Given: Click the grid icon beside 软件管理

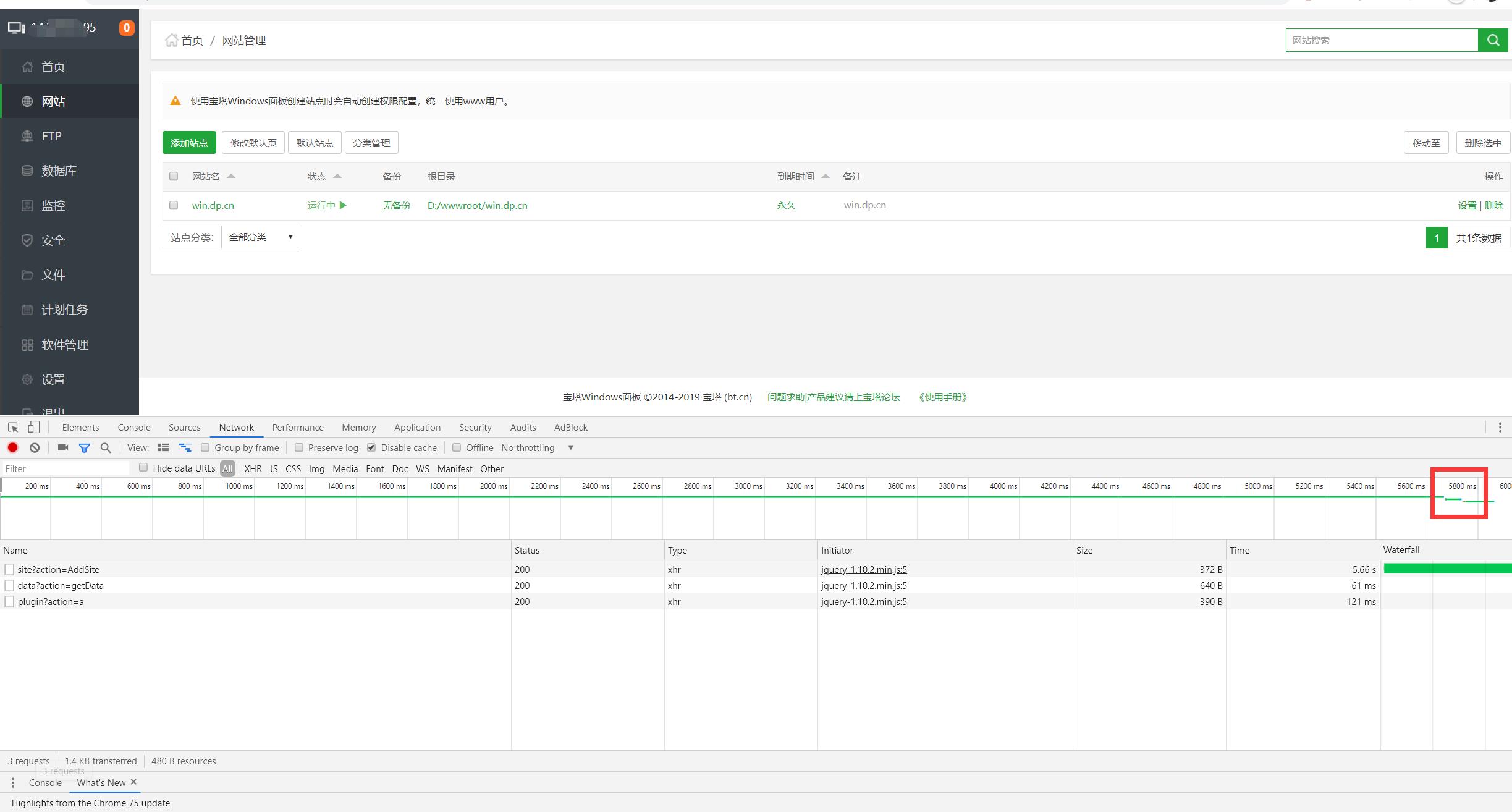Looking at the screenshot, I should 27,345.
